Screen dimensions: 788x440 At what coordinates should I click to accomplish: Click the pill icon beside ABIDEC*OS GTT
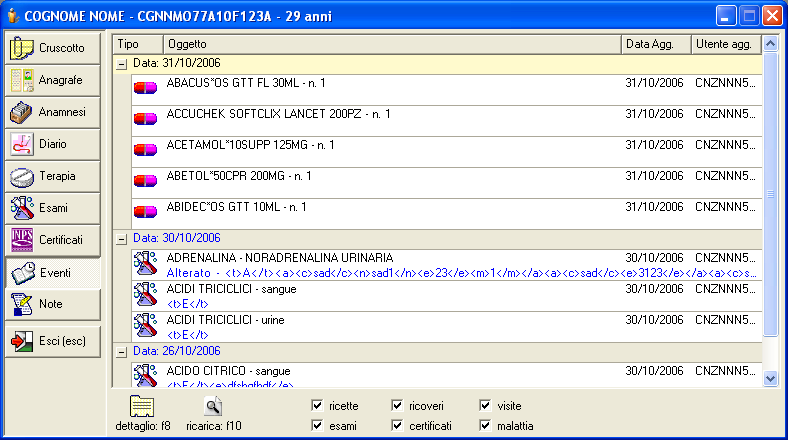[146, 212]
